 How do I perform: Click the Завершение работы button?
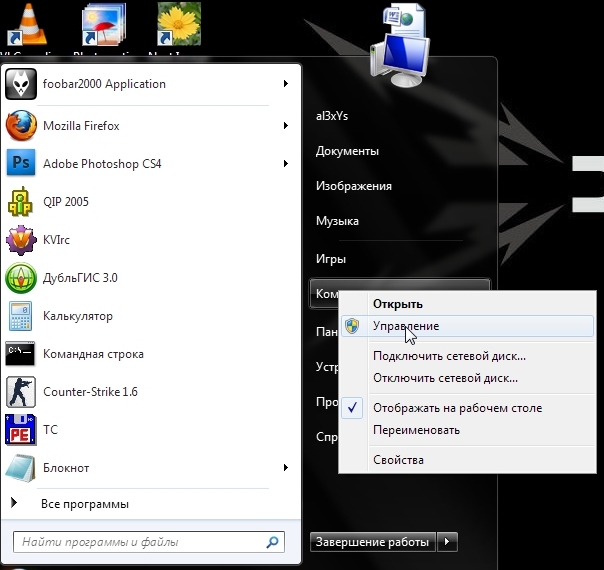[372, 542]
